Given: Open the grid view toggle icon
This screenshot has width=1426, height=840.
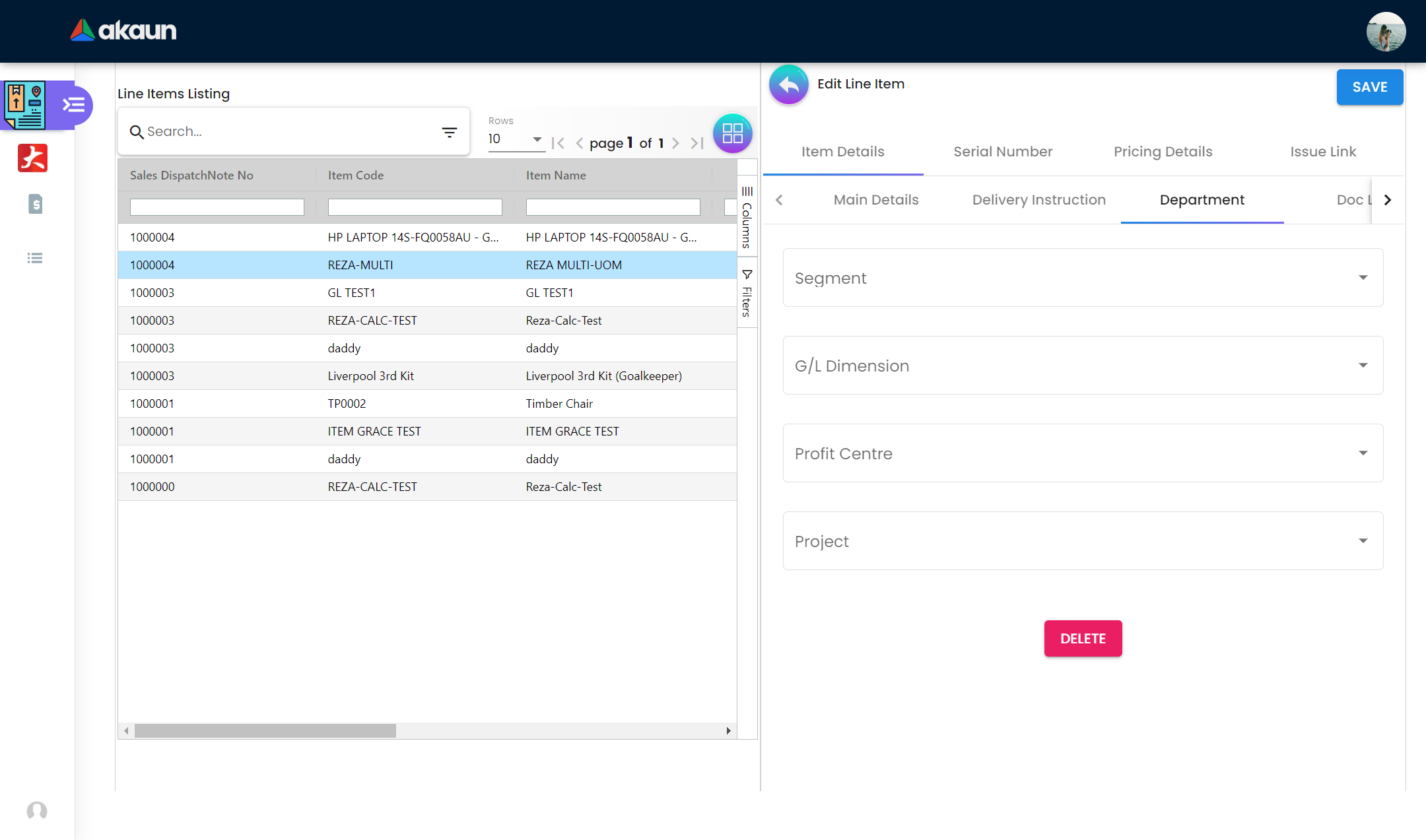Looking at the screenshot, I should [732, 133].
